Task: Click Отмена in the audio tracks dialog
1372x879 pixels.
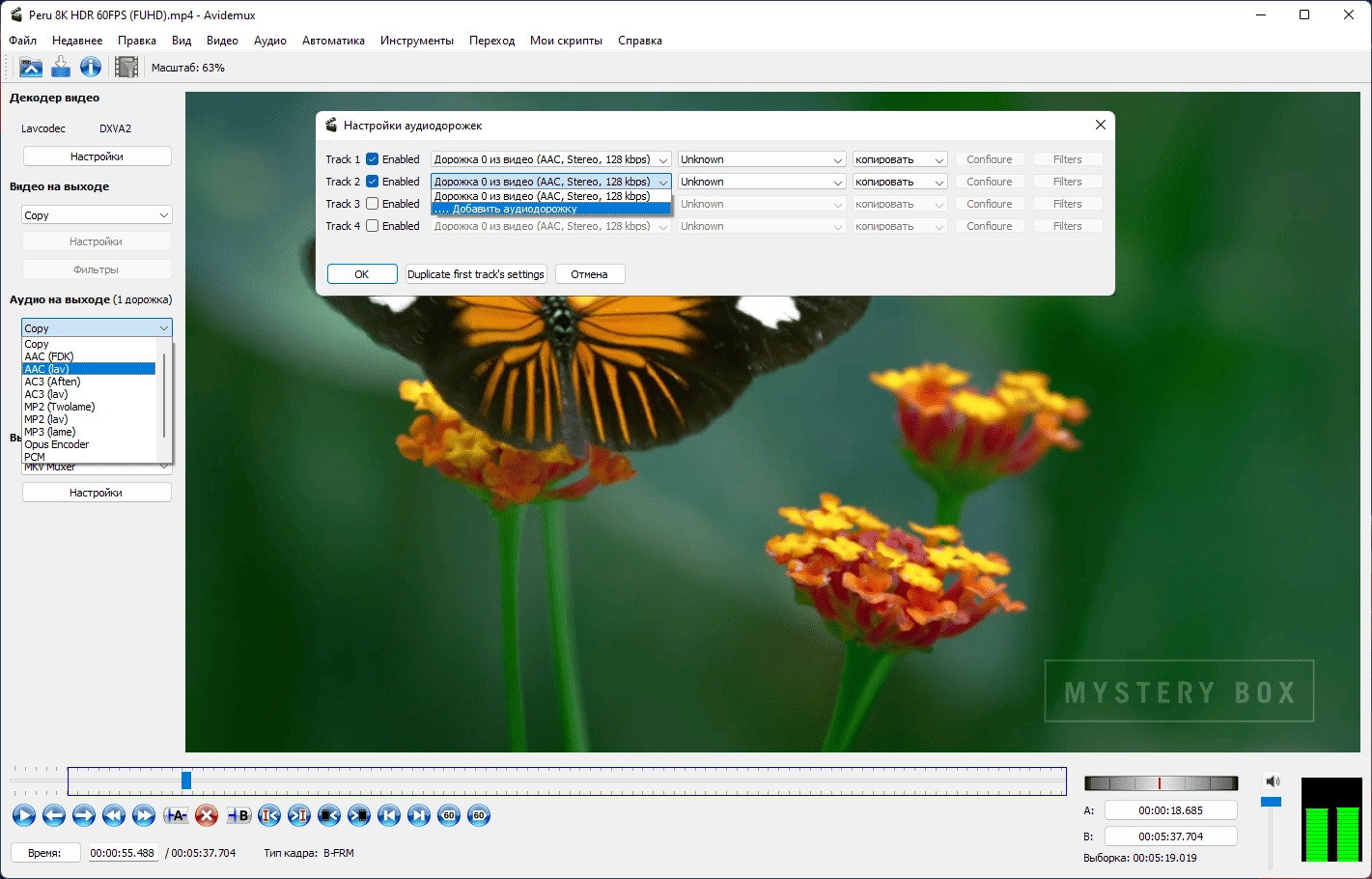Action: pos(589,274)
